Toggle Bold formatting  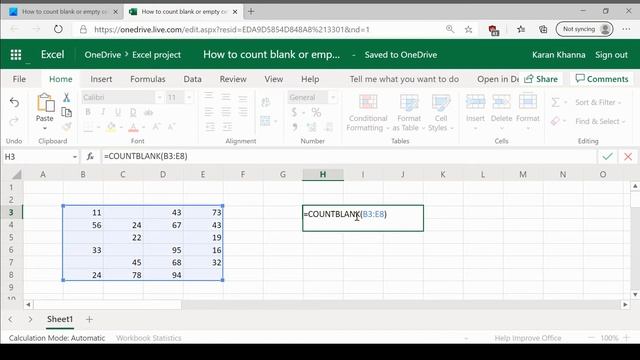click(x=88, y=112)
